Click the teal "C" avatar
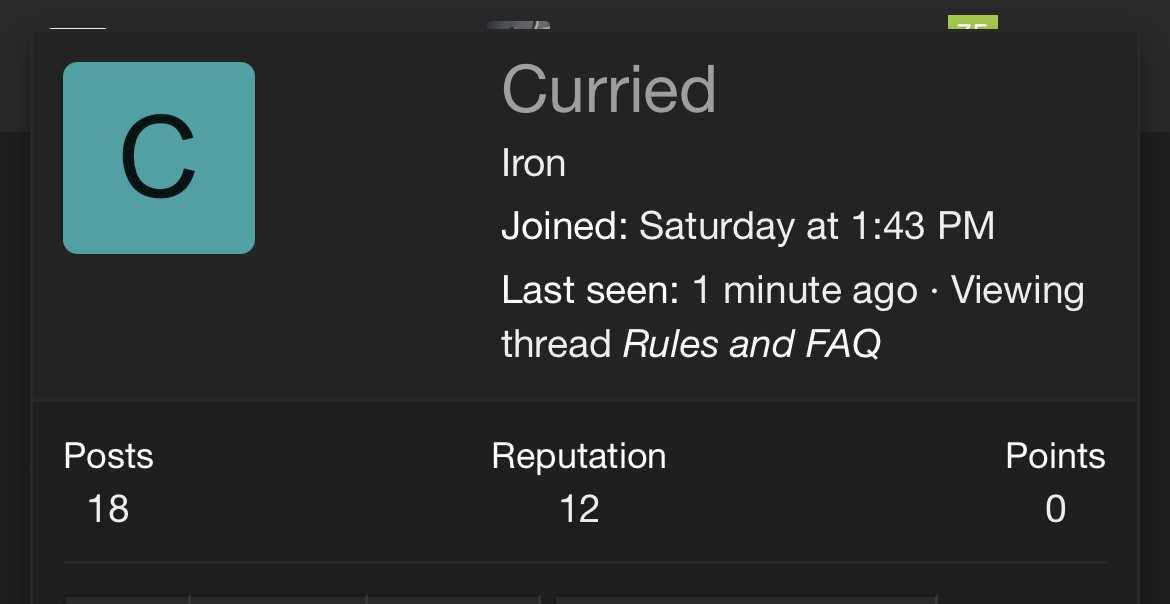 (159, 158)
